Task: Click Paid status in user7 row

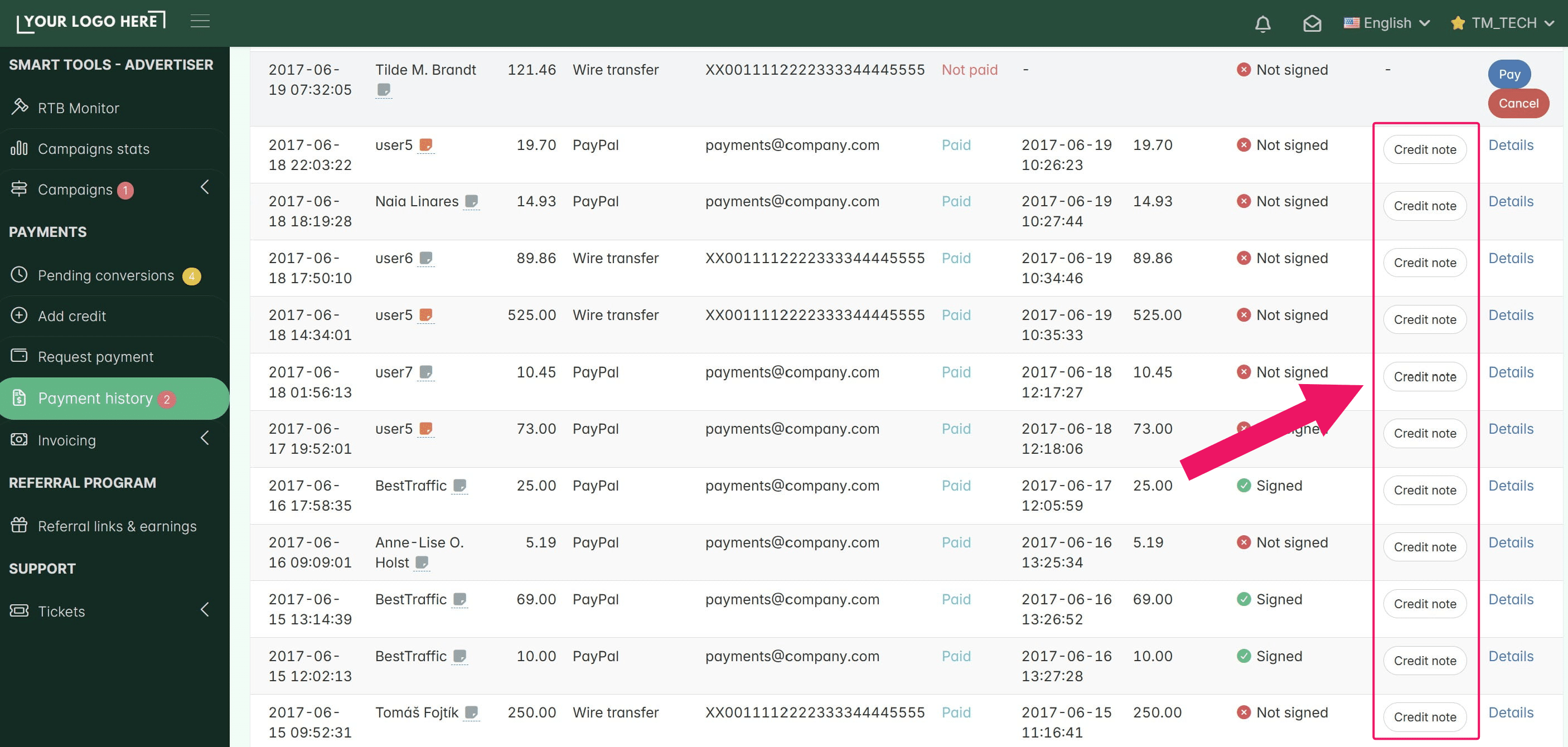Action: (956, 372)
